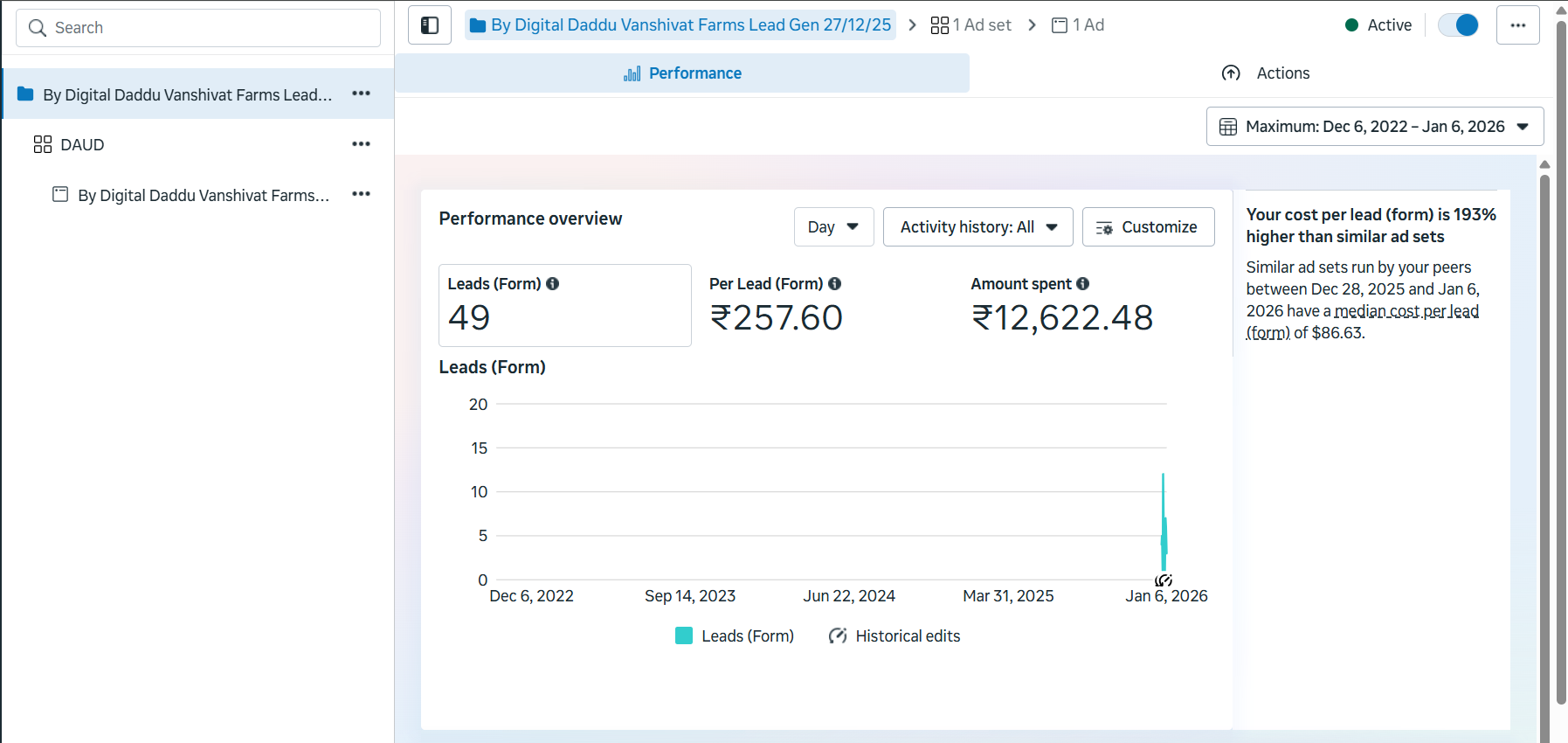This screenshot has height=743, width=1568.
Task: Select the 1 Ad set breadcrumb
Action: [x=971, y=25]
